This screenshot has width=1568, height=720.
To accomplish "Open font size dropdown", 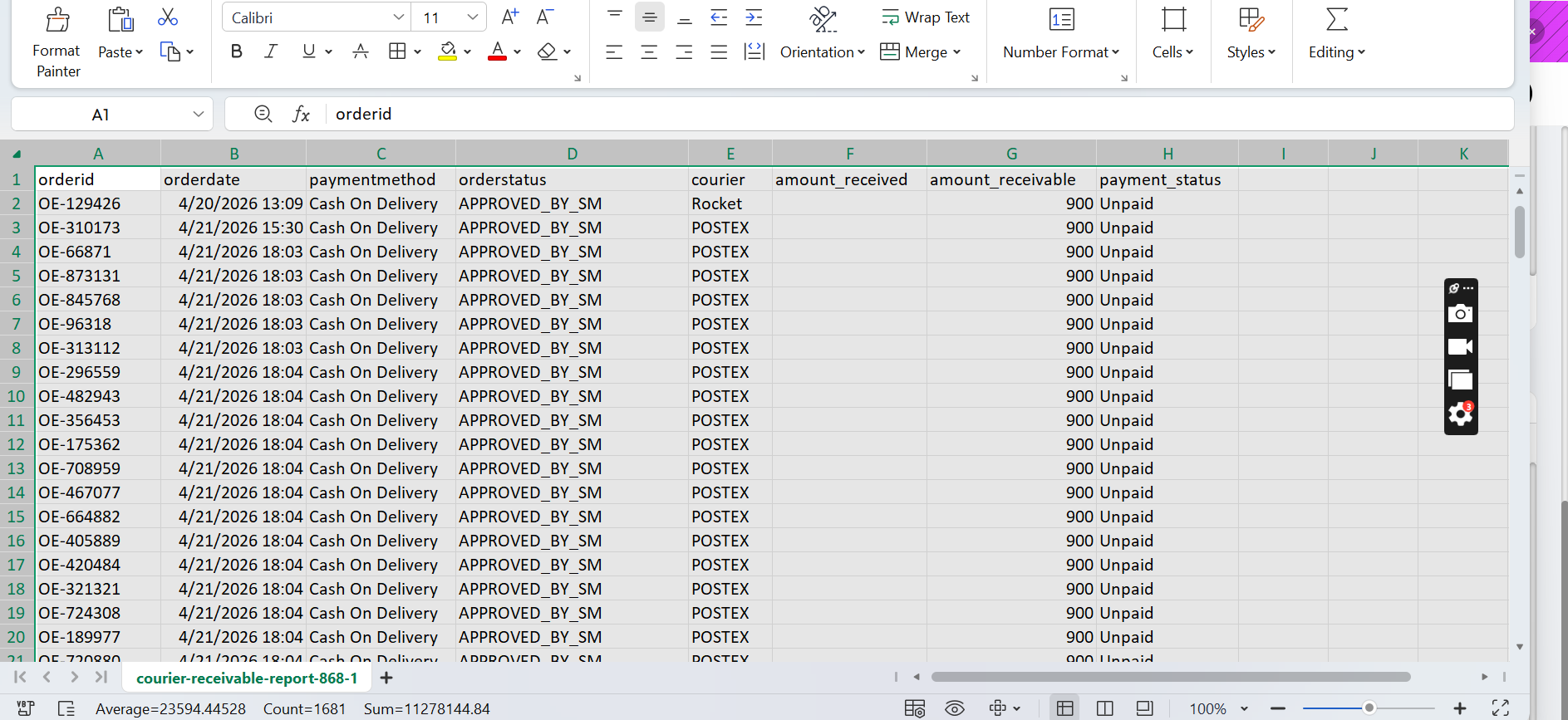I will [x=472, y=17].
